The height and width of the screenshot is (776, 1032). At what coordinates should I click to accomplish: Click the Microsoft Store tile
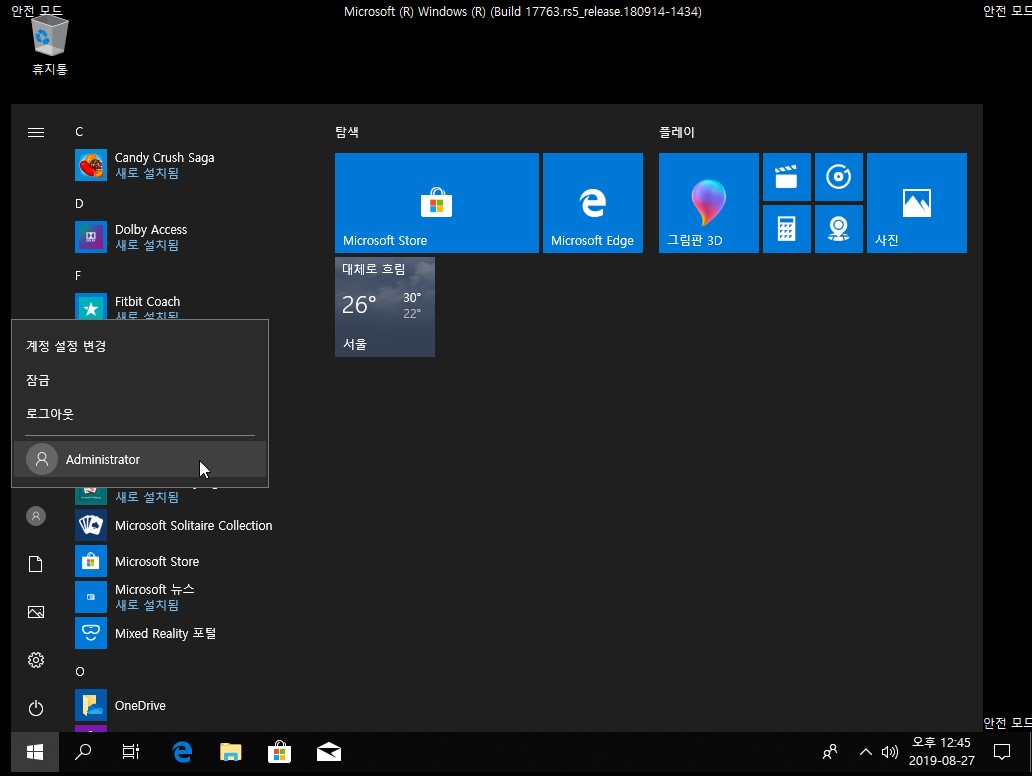click(436, 203)
